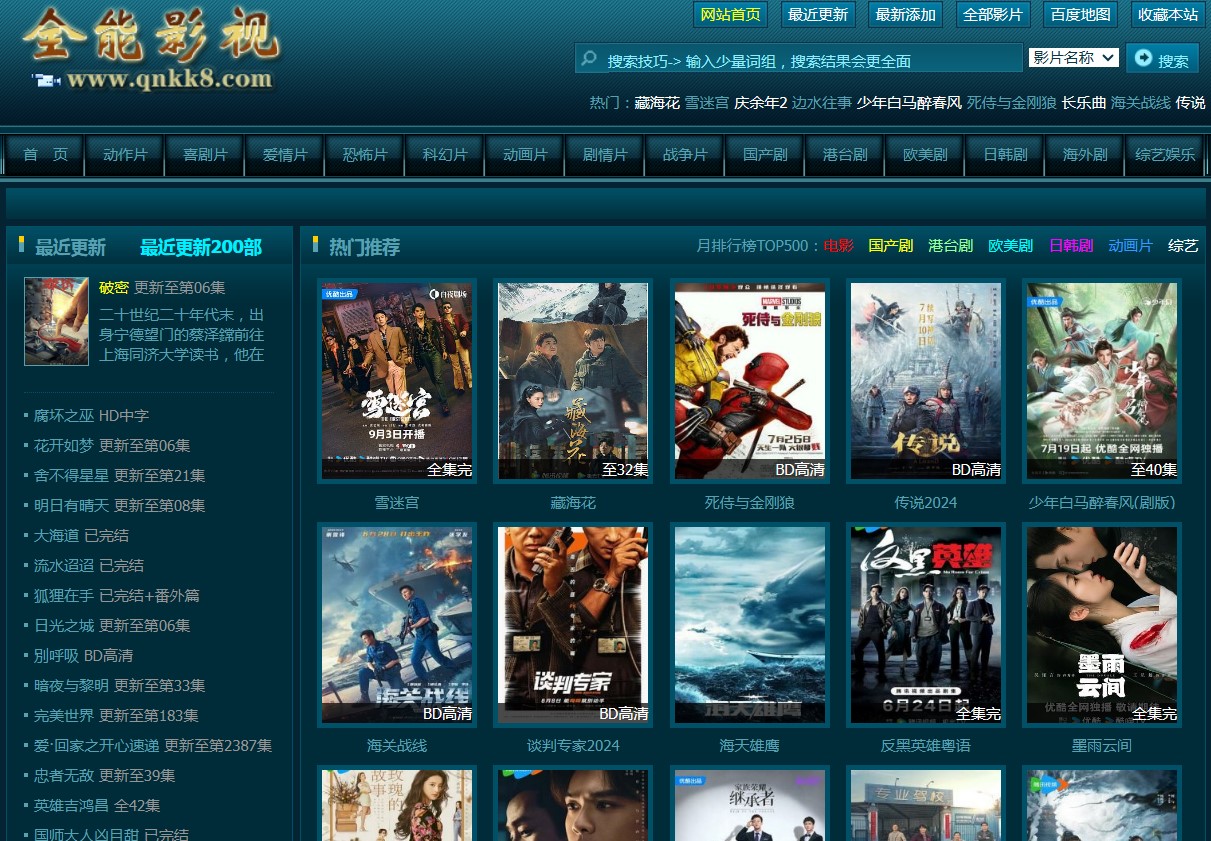This screenshot has width=1211, height=841.
Task: Open ranking link 综艺 in TOP500
Action: 1183,246
